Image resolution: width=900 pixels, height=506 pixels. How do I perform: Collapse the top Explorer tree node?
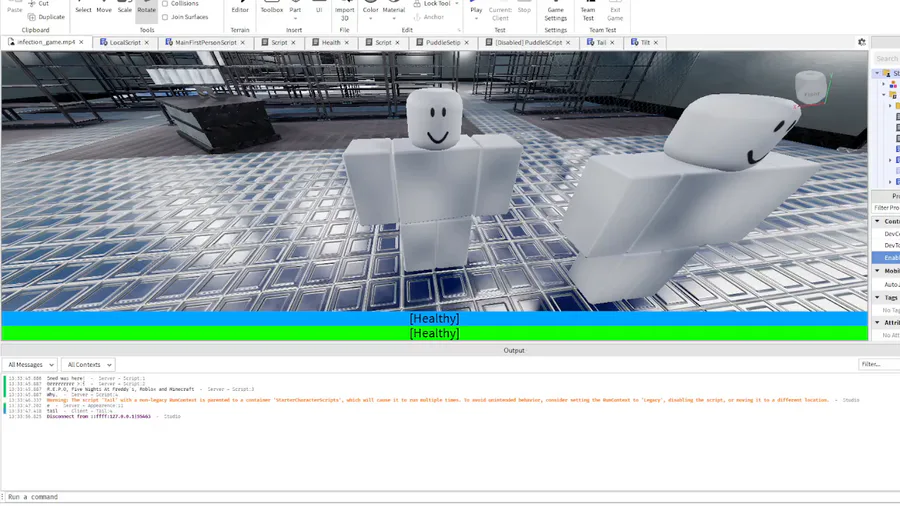click(877, 73)
